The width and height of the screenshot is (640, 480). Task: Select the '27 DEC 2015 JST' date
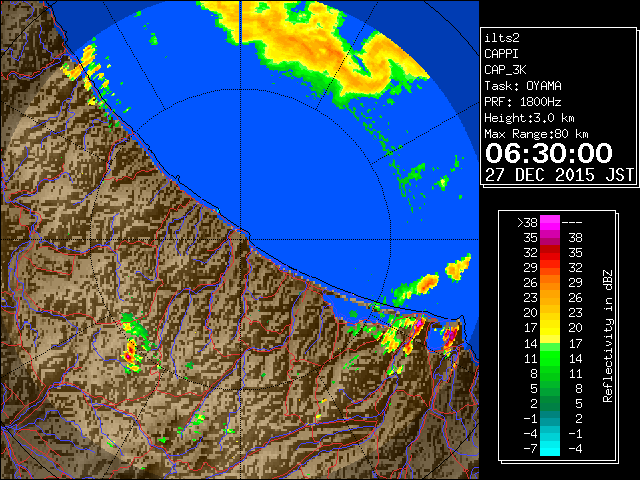coord(559,175)
